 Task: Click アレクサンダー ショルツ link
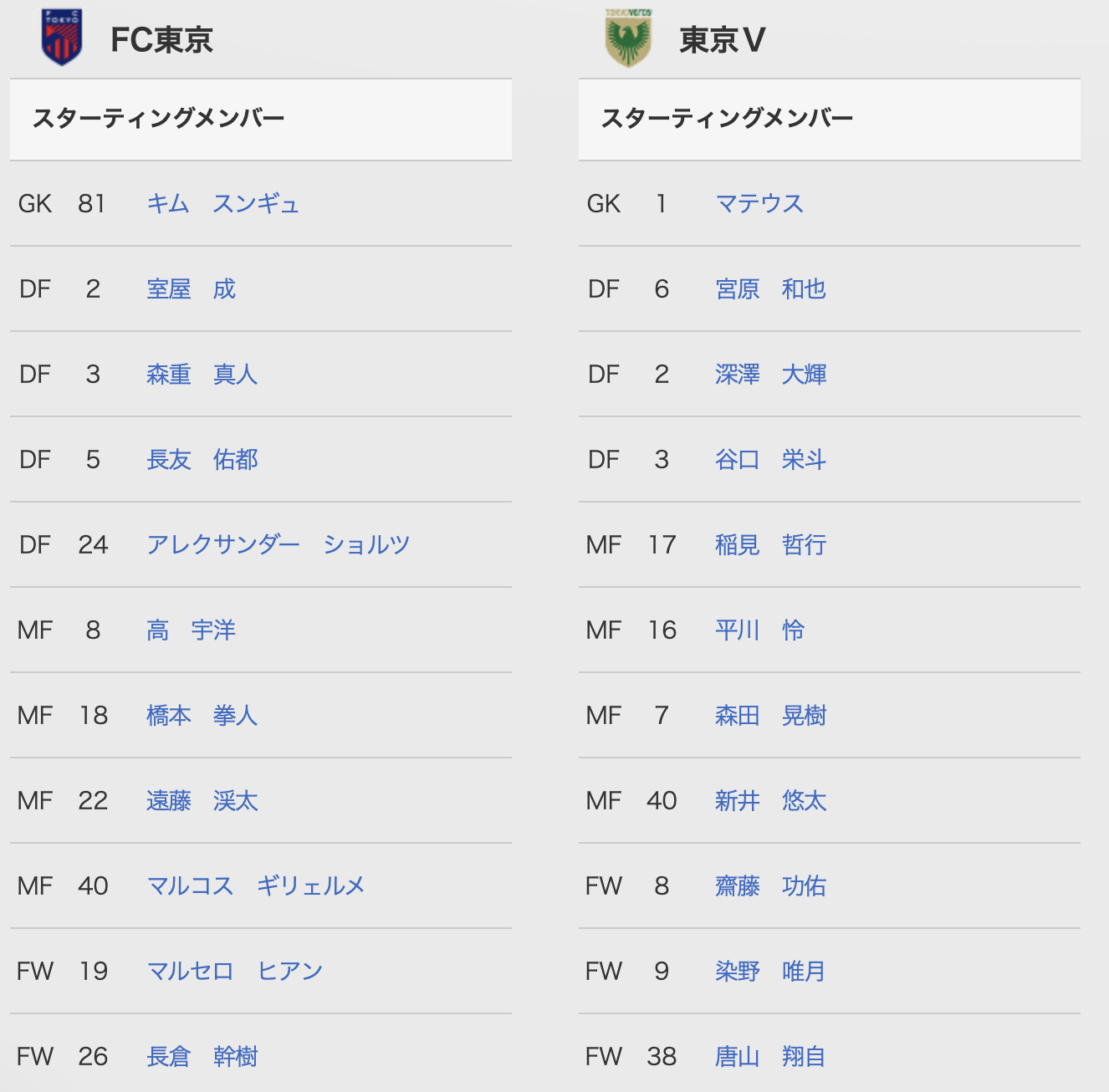[x=279, y=544]
